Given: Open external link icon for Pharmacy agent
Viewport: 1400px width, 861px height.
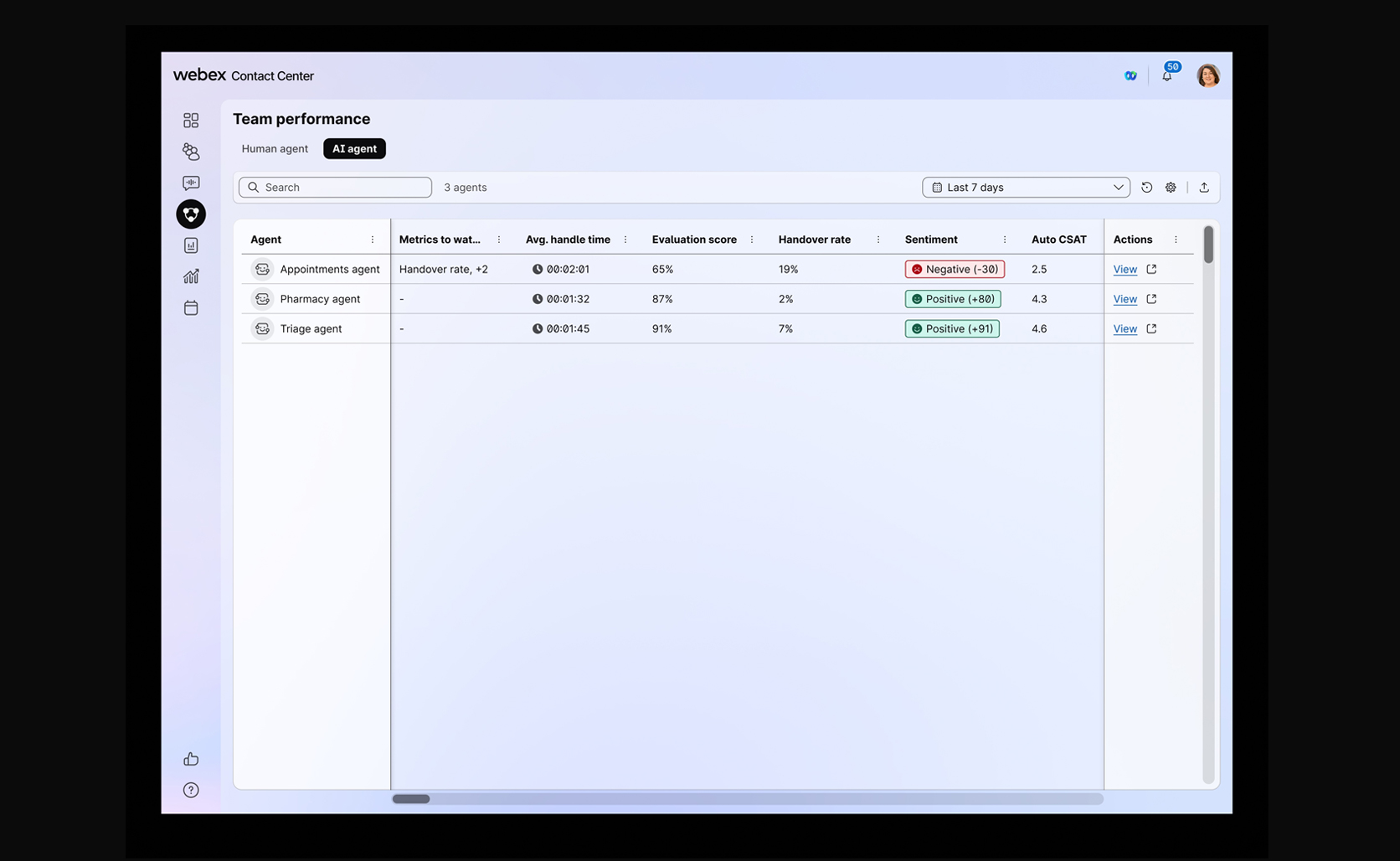Looking at the screenshot, I should 1151,299.
